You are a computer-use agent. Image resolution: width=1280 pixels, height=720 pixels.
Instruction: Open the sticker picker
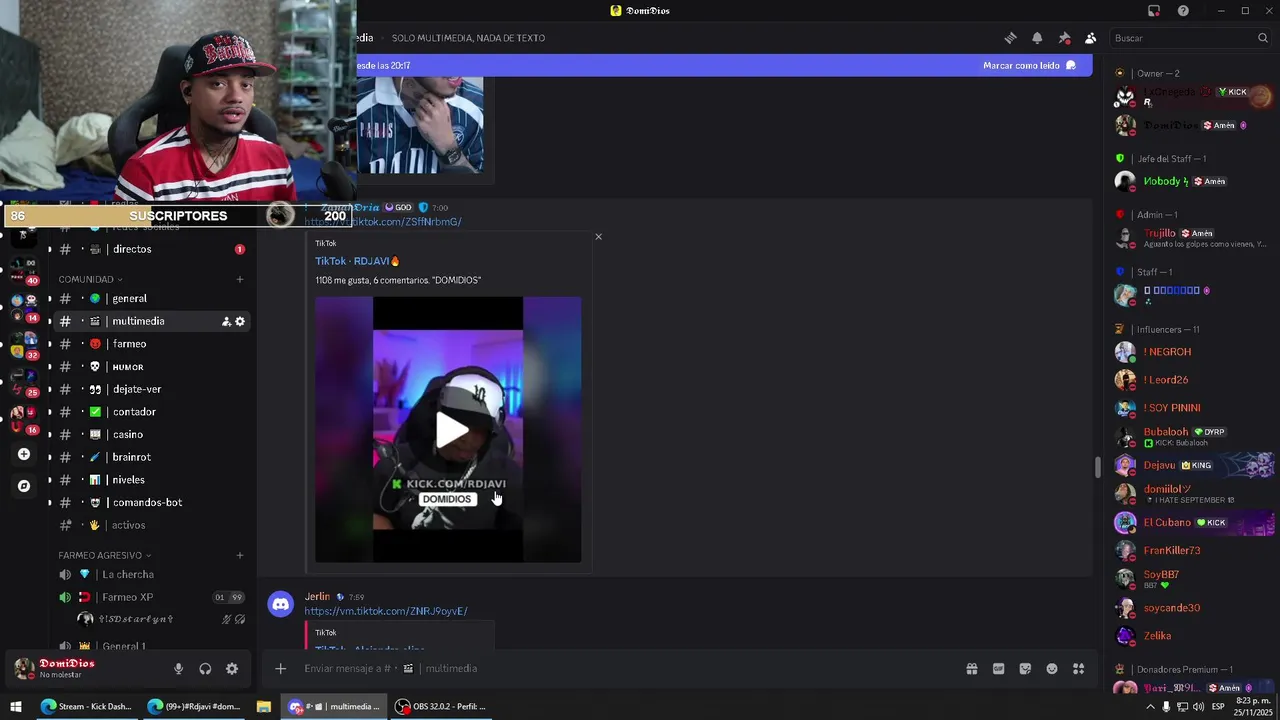pos(1025,669)
